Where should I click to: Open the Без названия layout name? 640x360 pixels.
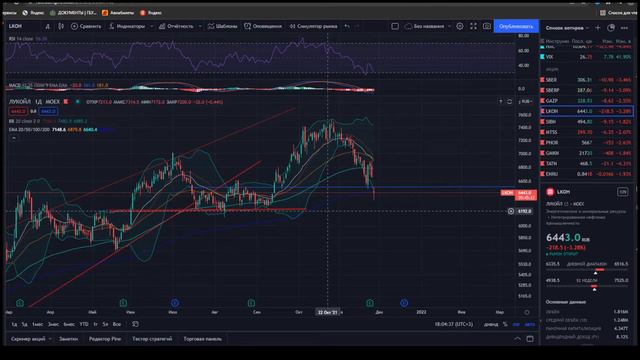[x=424, y=26]
